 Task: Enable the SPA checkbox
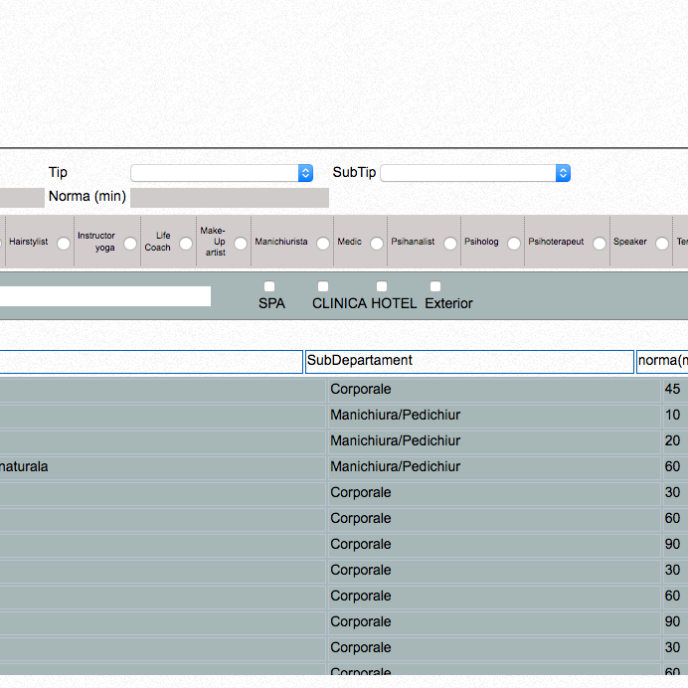[x=269, y=287]
